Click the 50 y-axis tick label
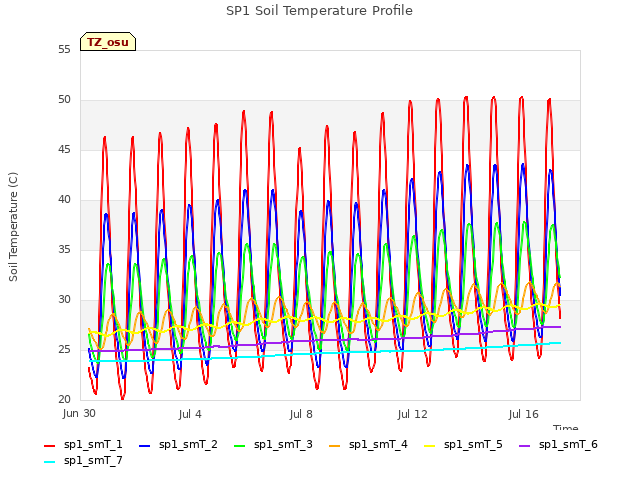The width and height of the screenshot is (640, 480). [64, 100]
